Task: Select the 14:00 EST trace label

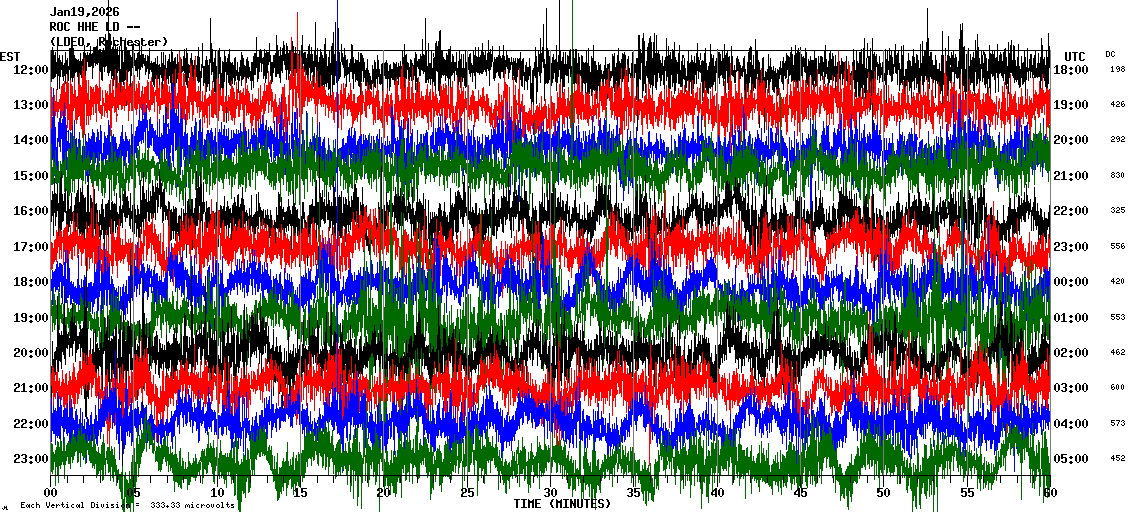Action: 31,140
